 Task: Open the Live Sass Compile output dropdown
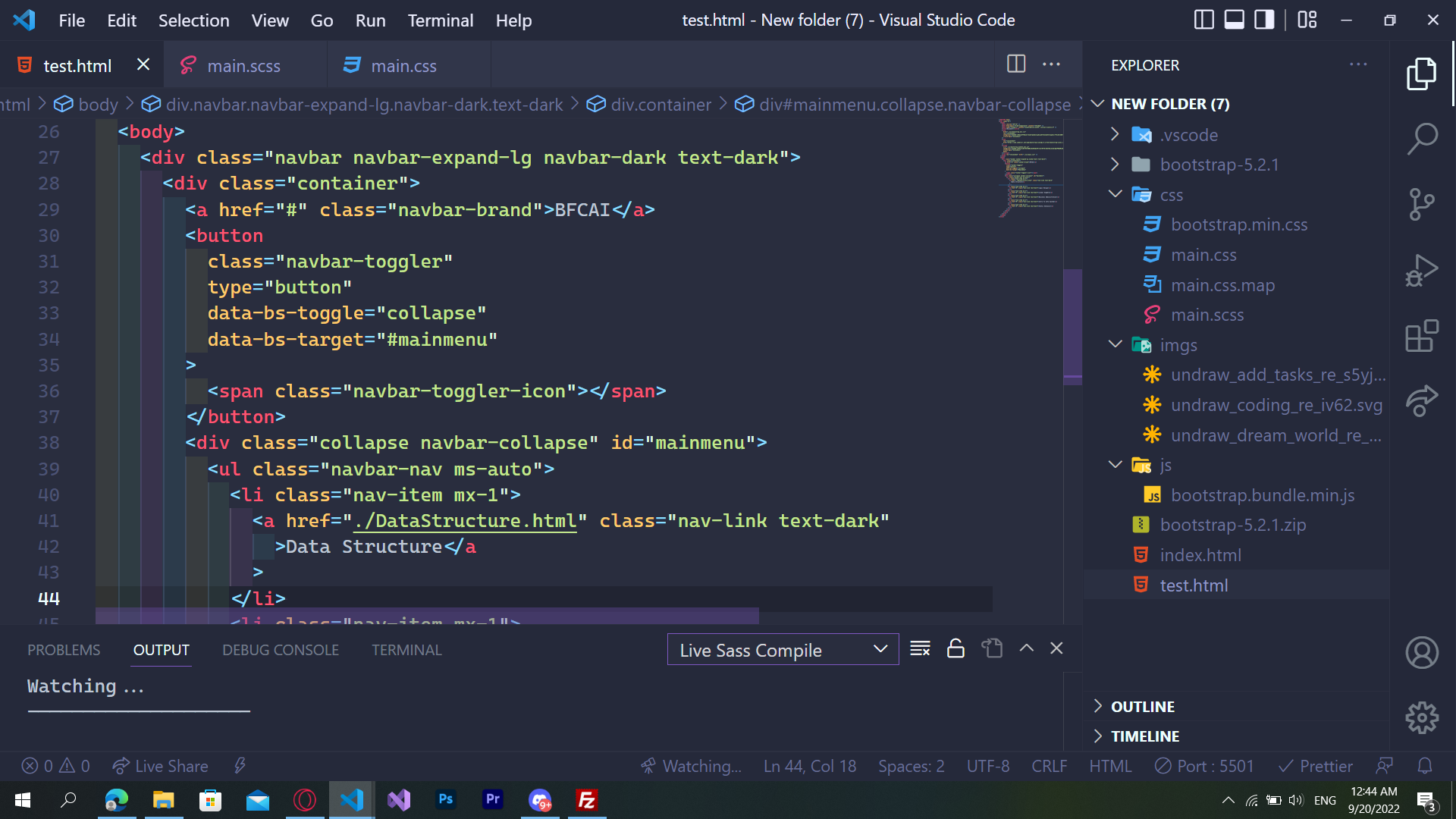(783, 650)
